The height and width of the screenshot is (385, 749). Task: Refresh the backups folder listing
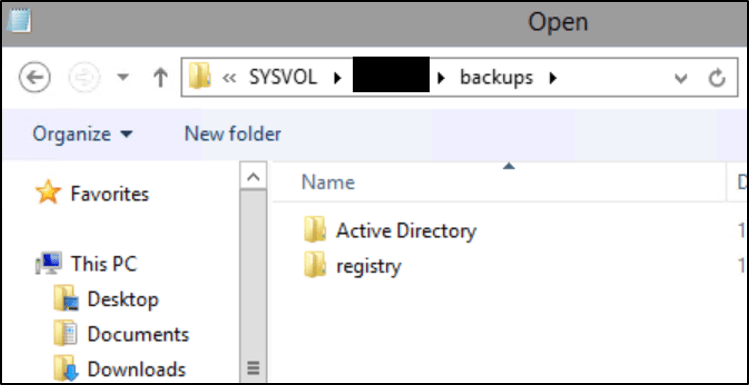[x=717, y=77]
